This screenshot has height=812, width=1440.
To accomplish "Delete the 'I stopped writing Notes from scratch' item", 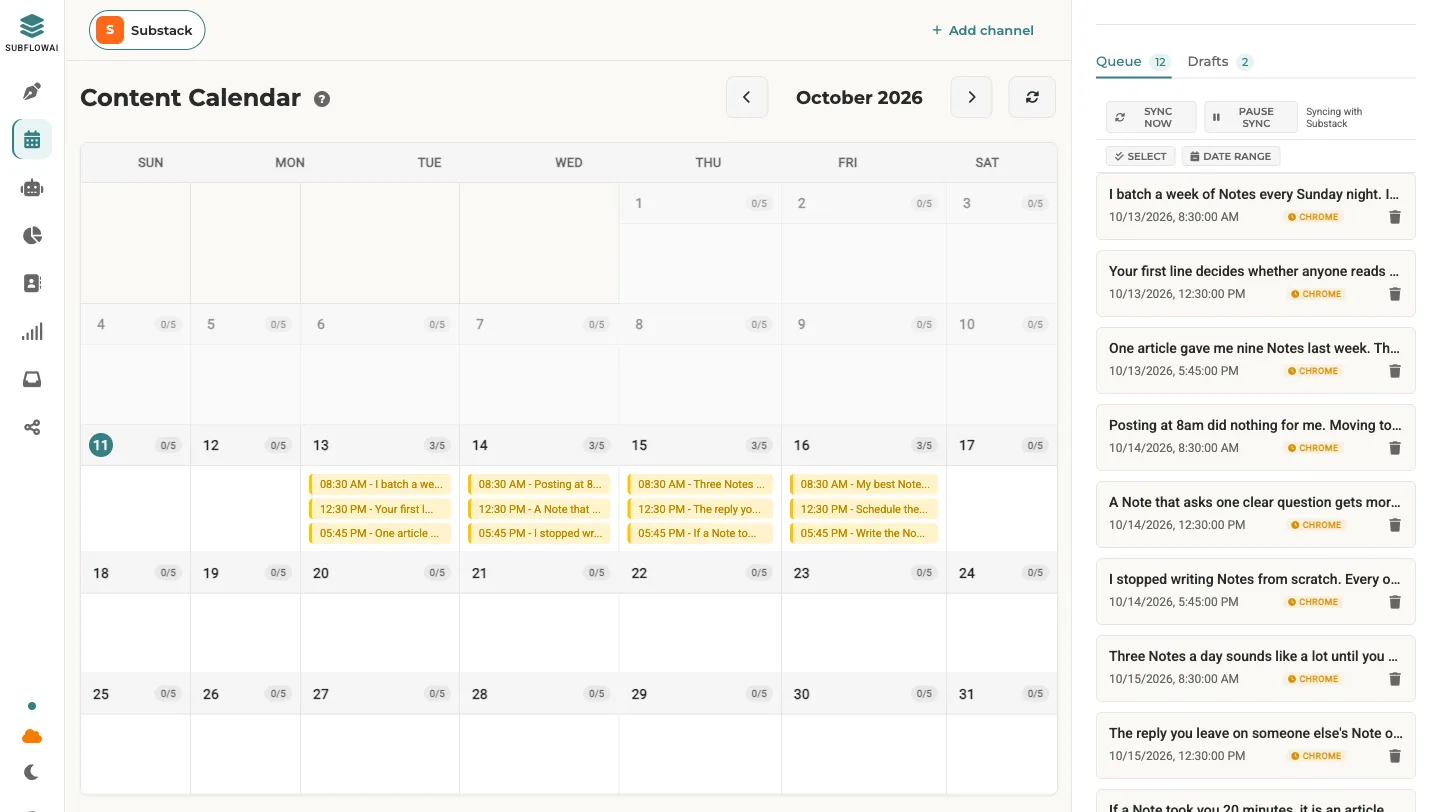I will click(x=1395, y=602).
